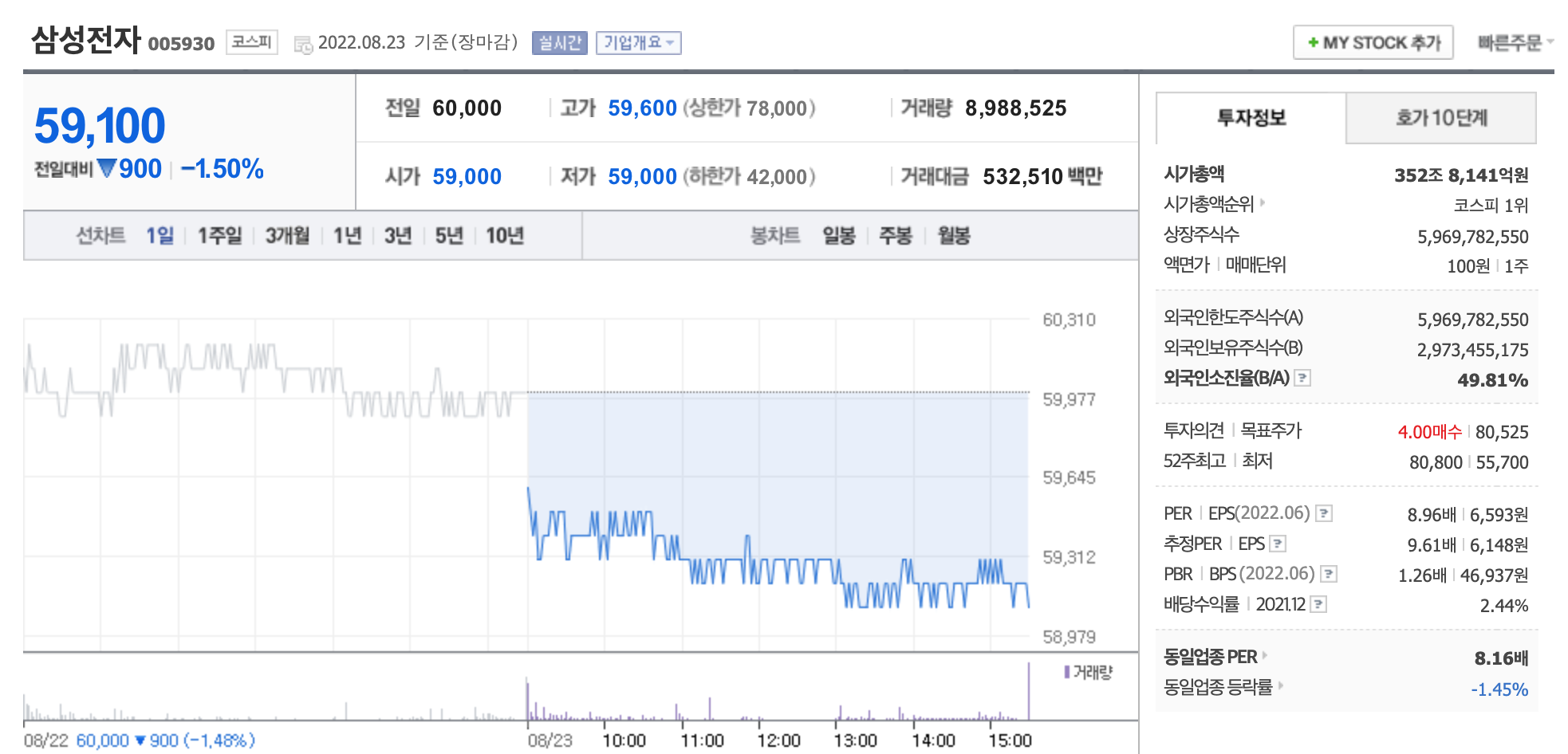Image resolution: width=1568 pixels, height=754 pixels.
Task: Click the 시가총액 value 352조 8,141억원
Action: [1461, 175]
